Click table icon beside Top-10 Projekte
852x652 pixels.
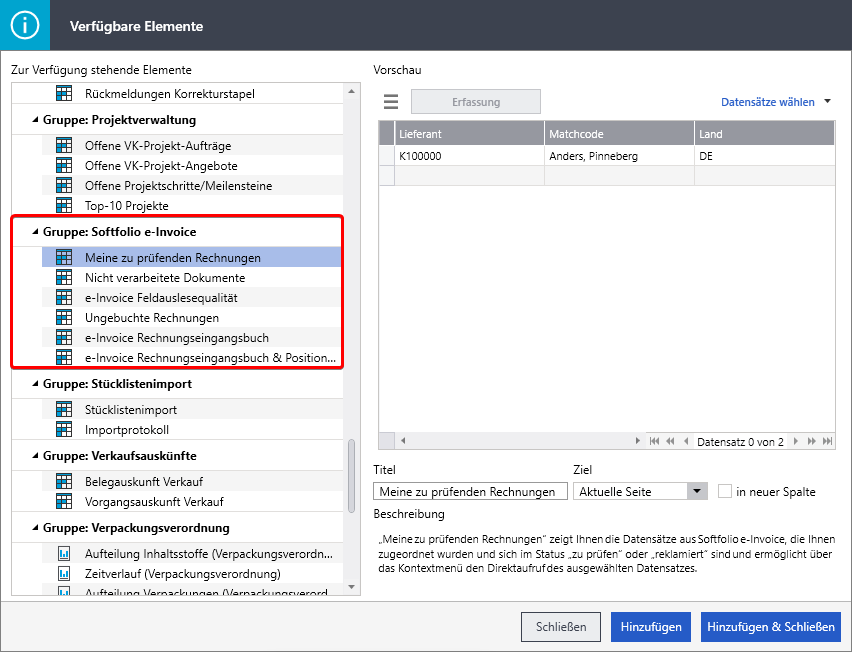pos(64,206)
